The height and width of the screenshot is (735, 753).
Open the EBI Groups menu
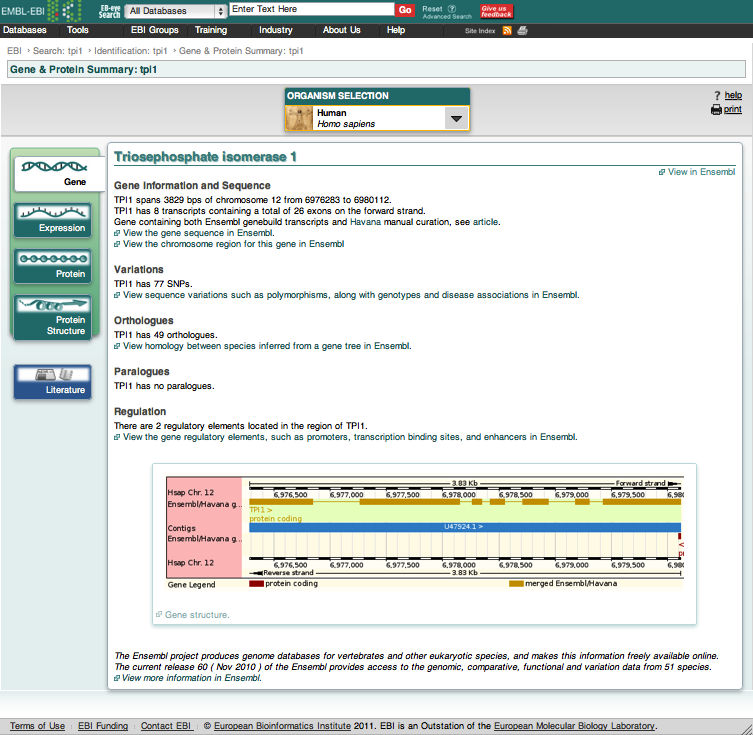(x=155, y=30)
